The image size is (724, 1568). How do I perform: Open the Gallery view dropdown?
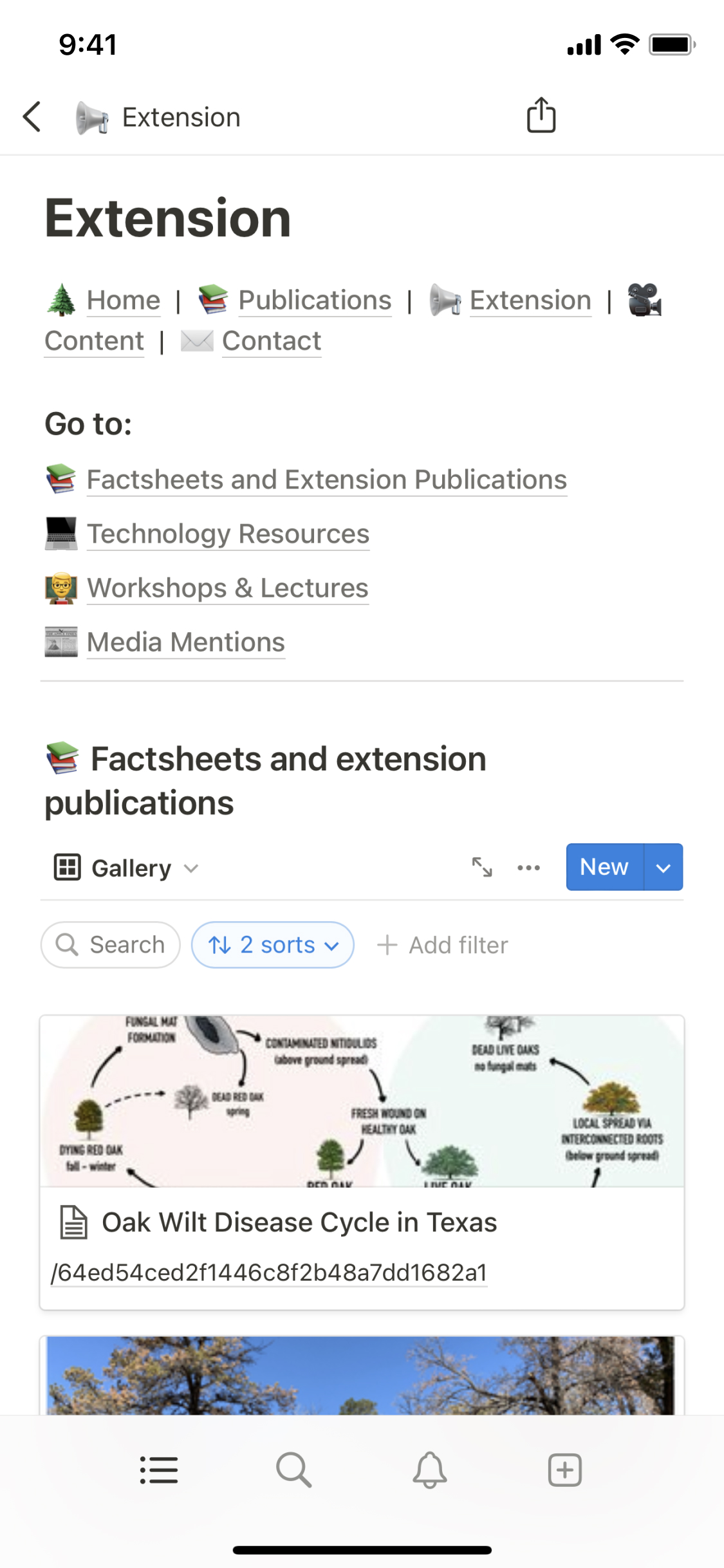pos(127,868)
